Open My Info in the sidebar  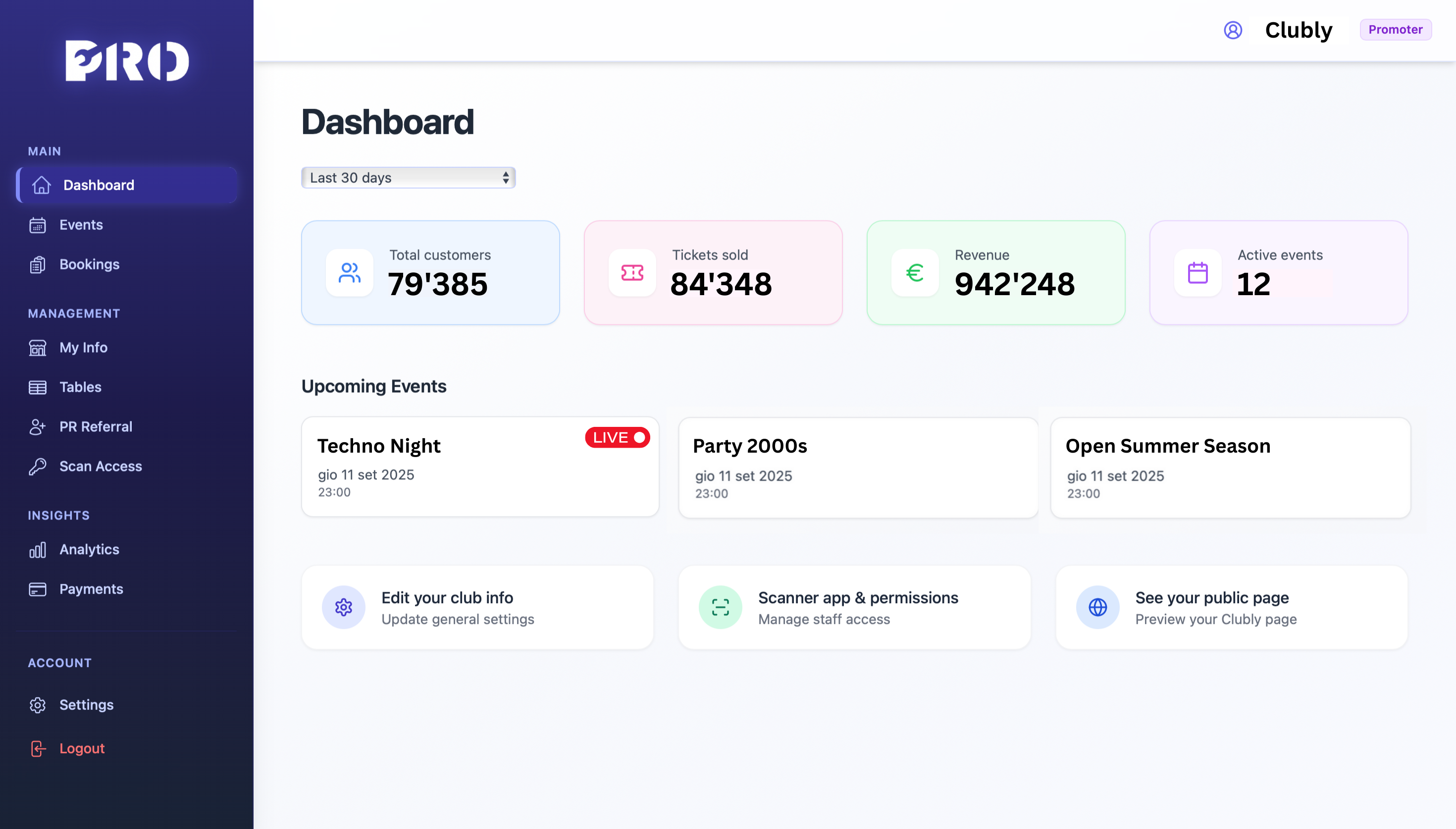pos(83,347)
